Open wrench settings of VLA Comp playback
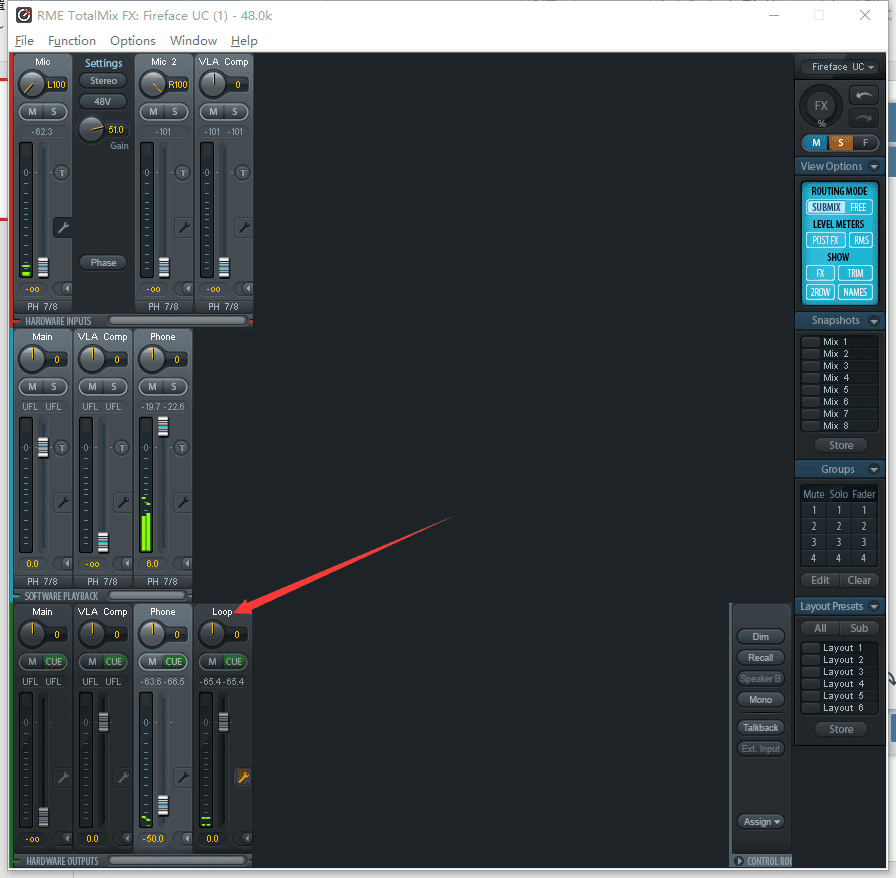896x878 pixels. (122, 502)
